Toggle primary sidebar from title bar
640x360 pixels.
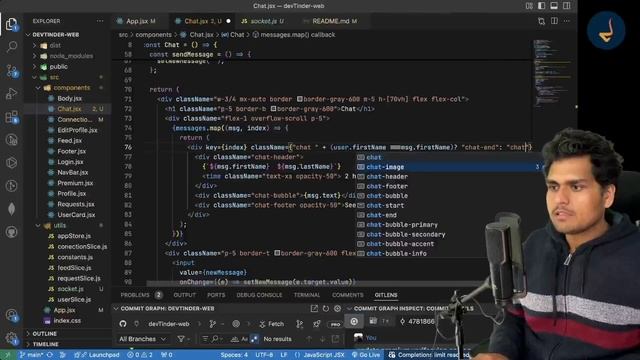541,6
